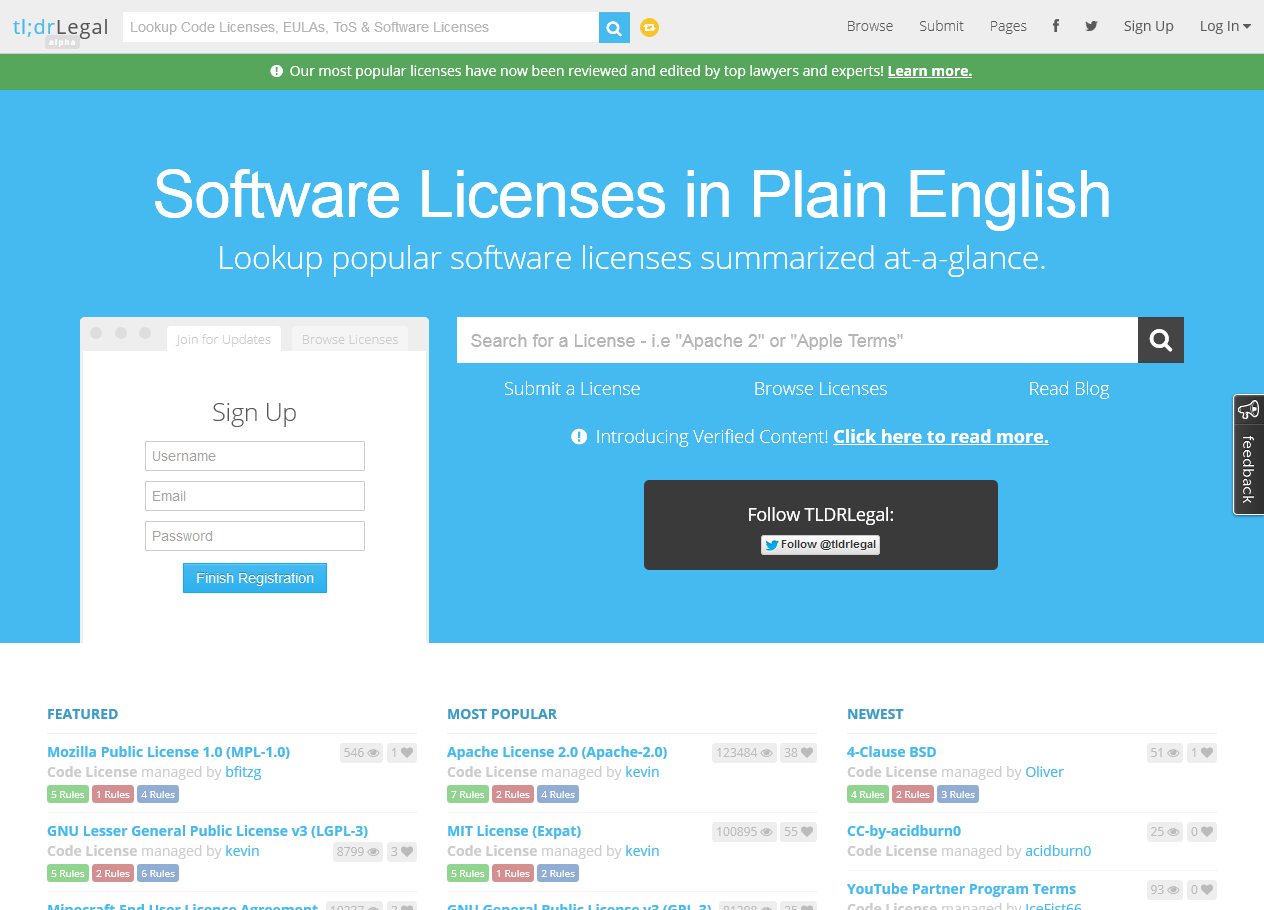Follow the Learn more link in the banner
Image resolution: width=1264 pixels, height=910 pixels.
coord(929,71)
